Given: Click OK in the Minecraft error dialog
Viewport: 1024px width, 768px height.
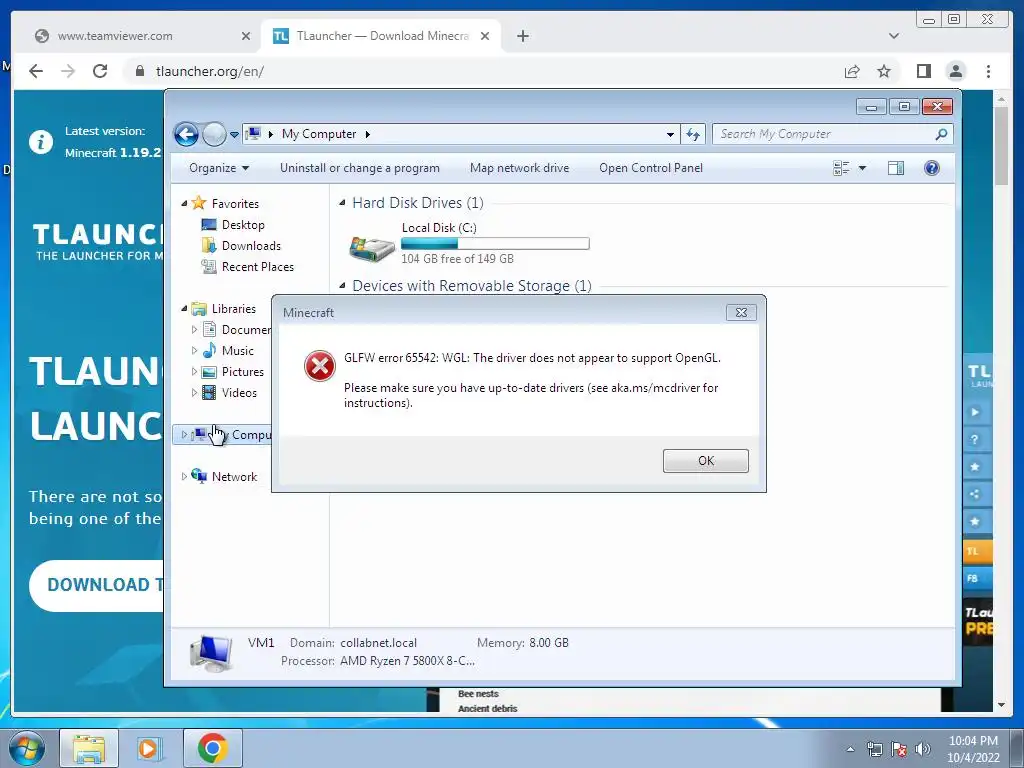Looking at the screenshot, I should click(705, 460).
